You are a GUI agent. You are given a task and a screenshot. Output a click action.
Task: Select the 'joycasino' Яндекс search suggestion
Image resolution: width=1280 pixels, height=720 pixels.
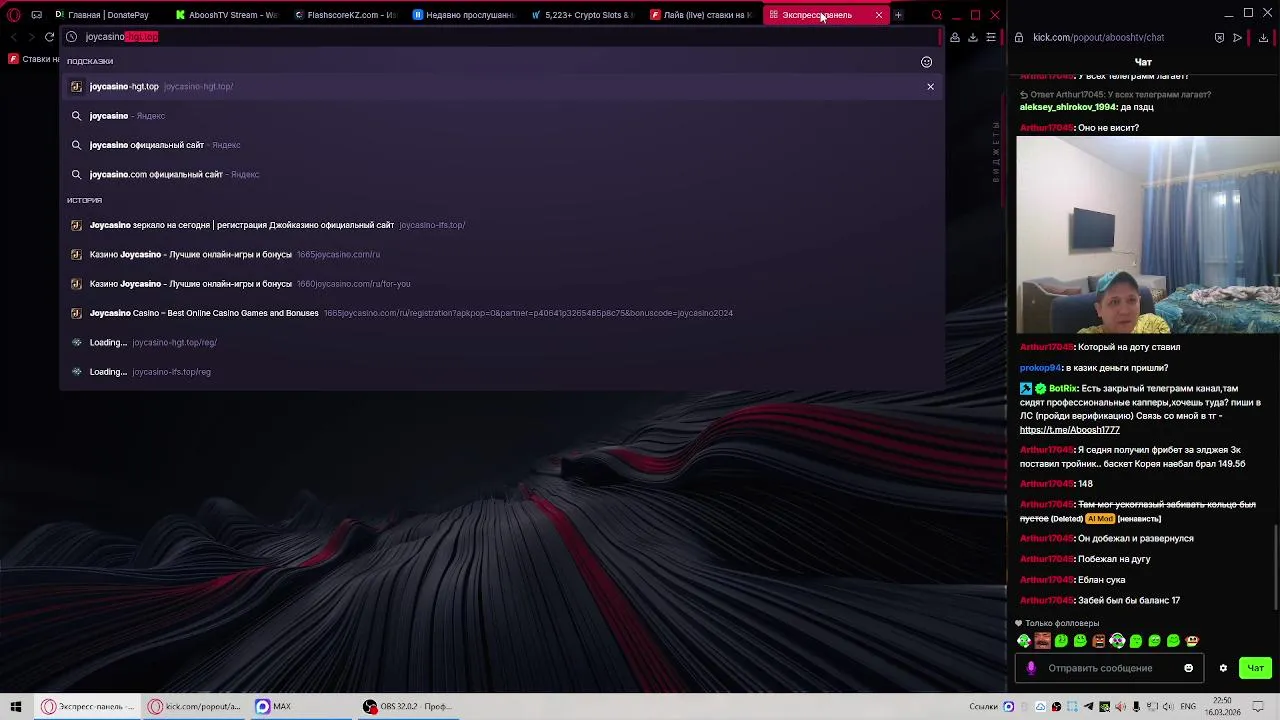pos(500,116)
